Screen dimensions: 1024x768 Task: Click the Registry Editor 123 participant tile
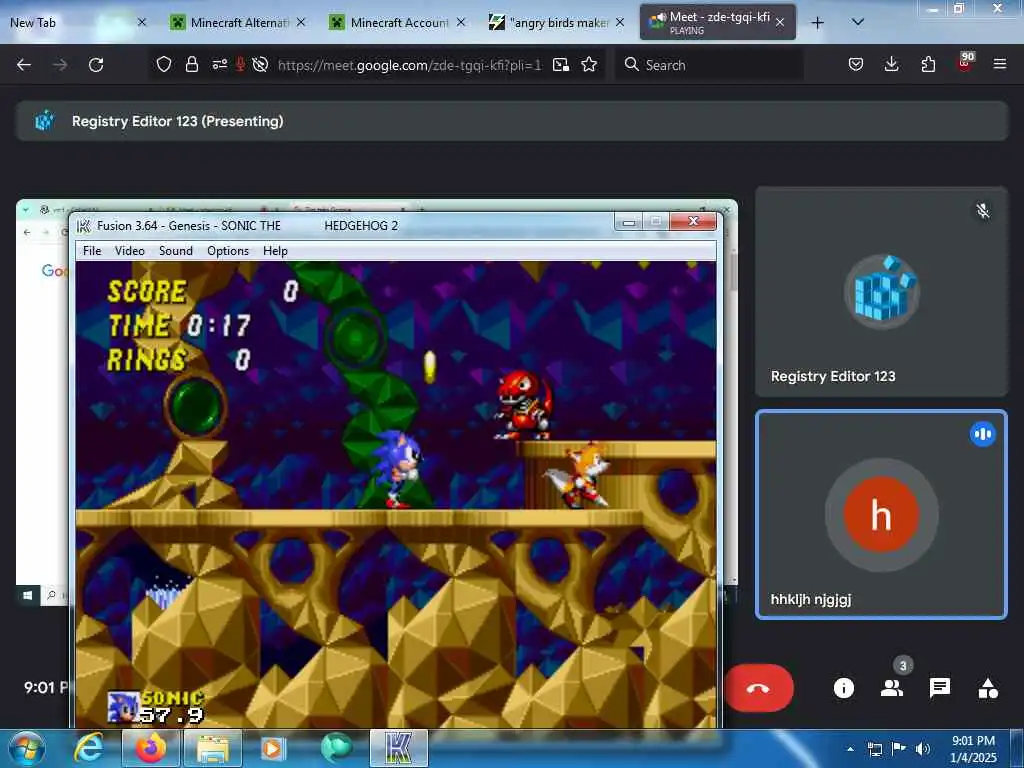pos(881,292)
